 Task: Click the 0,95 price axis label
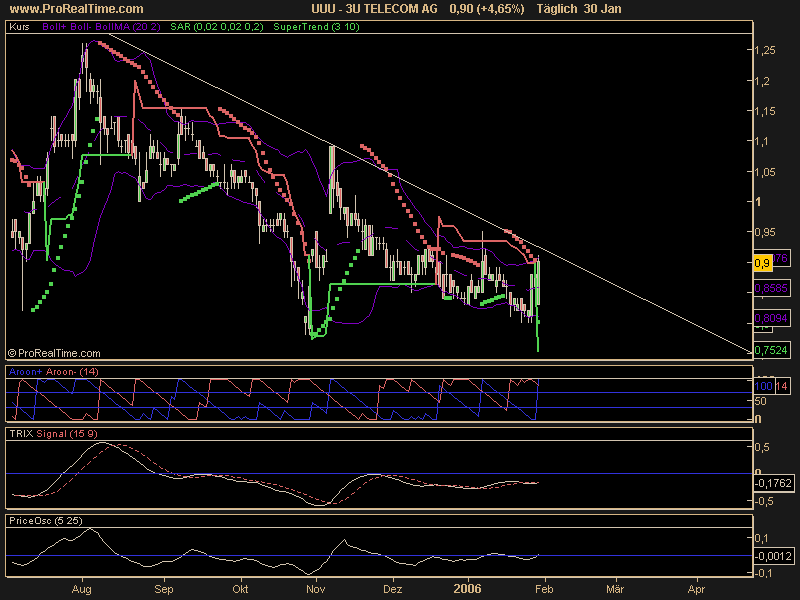pos(765,232)
